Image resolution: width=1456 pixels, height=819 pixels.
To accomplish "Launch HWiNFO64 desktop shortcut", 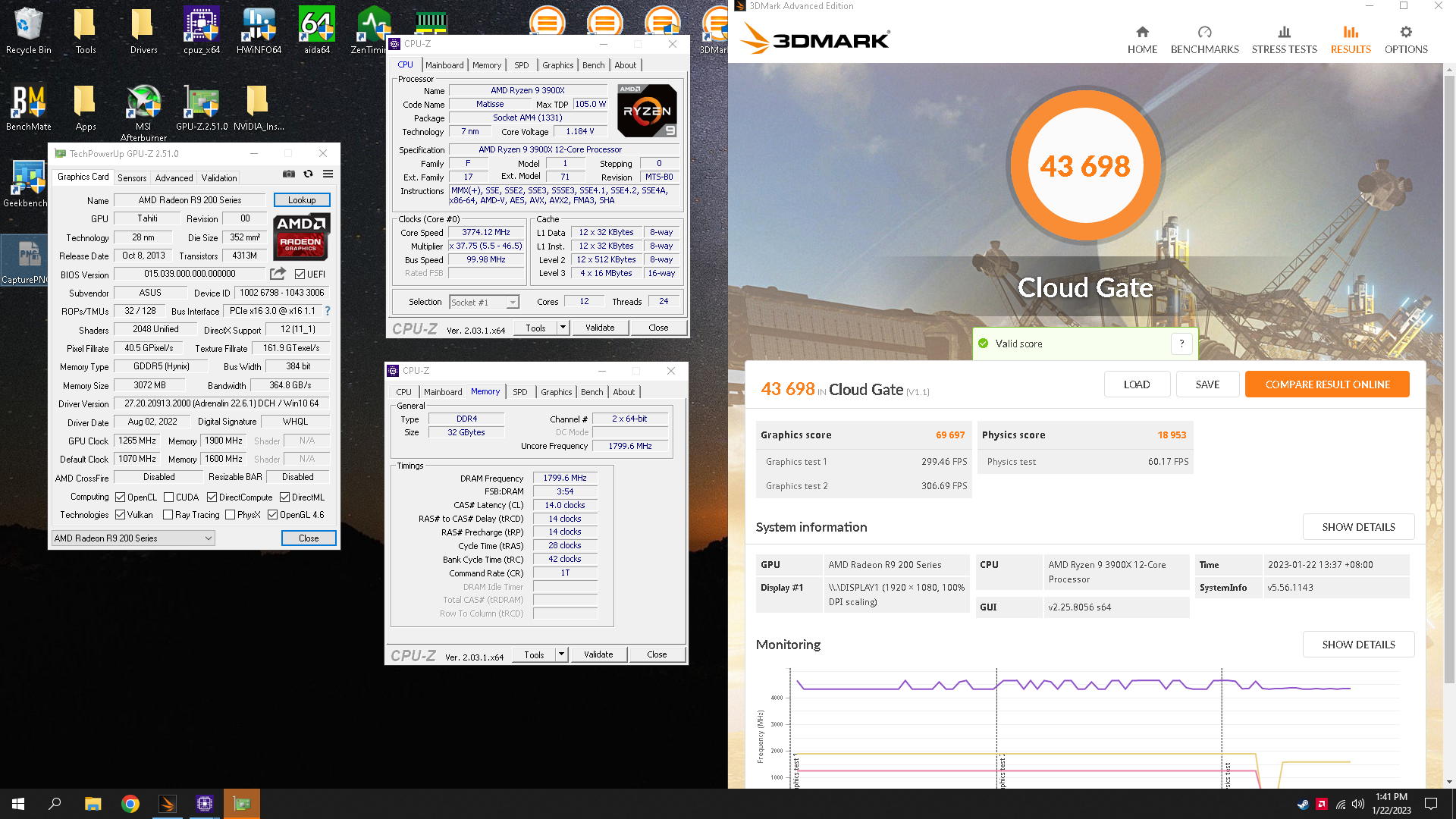I will click(x=259, y=30).
